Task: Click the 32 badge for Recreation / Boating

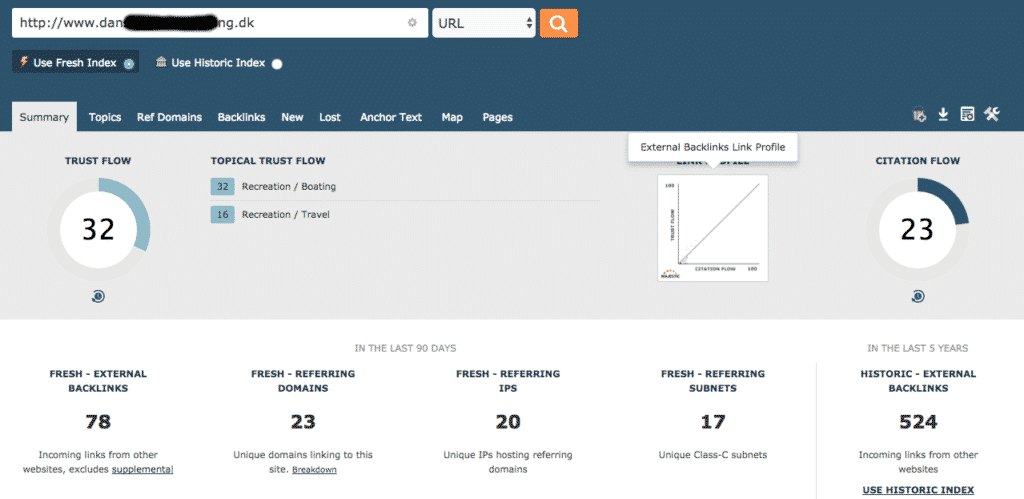Action: 222,186
